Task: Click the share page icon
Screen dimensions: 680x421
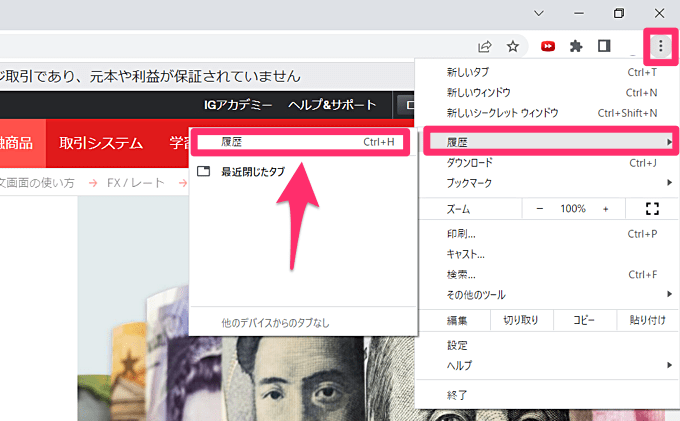Action: coord(485,46)
